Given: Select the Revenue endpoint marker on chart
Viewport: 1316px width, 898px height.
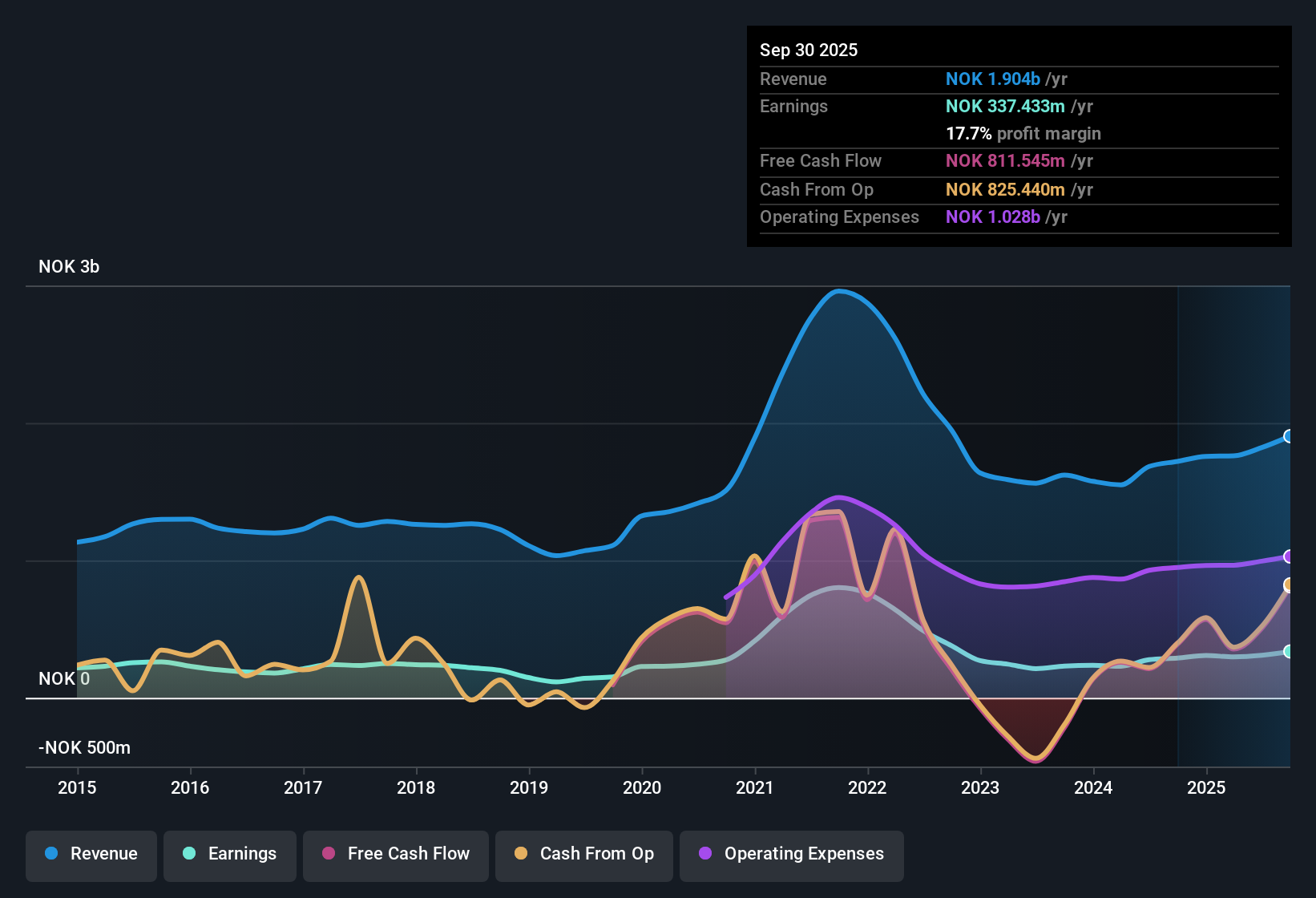Looking at the screenshot, I should 1289,436.
